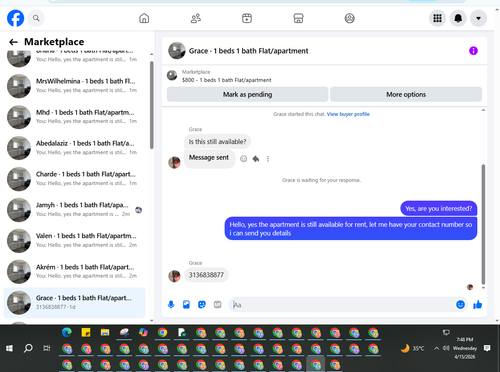Open File Explorer from taskbar
This screenshot has width=500, height=372.
105,332
